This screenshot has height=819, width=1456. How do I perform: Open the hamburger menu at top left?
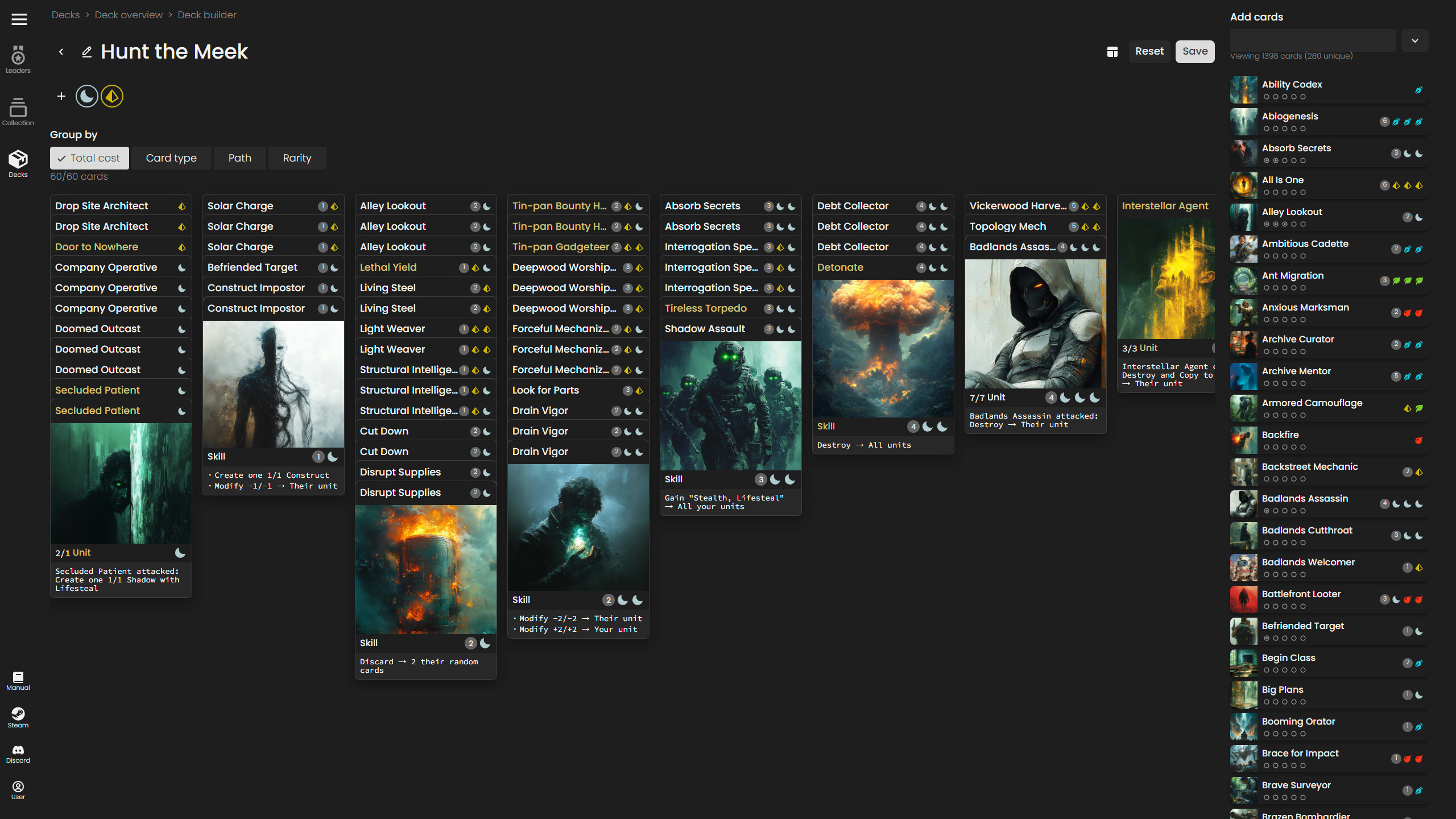pyautogui.click(x=19, y=19)
